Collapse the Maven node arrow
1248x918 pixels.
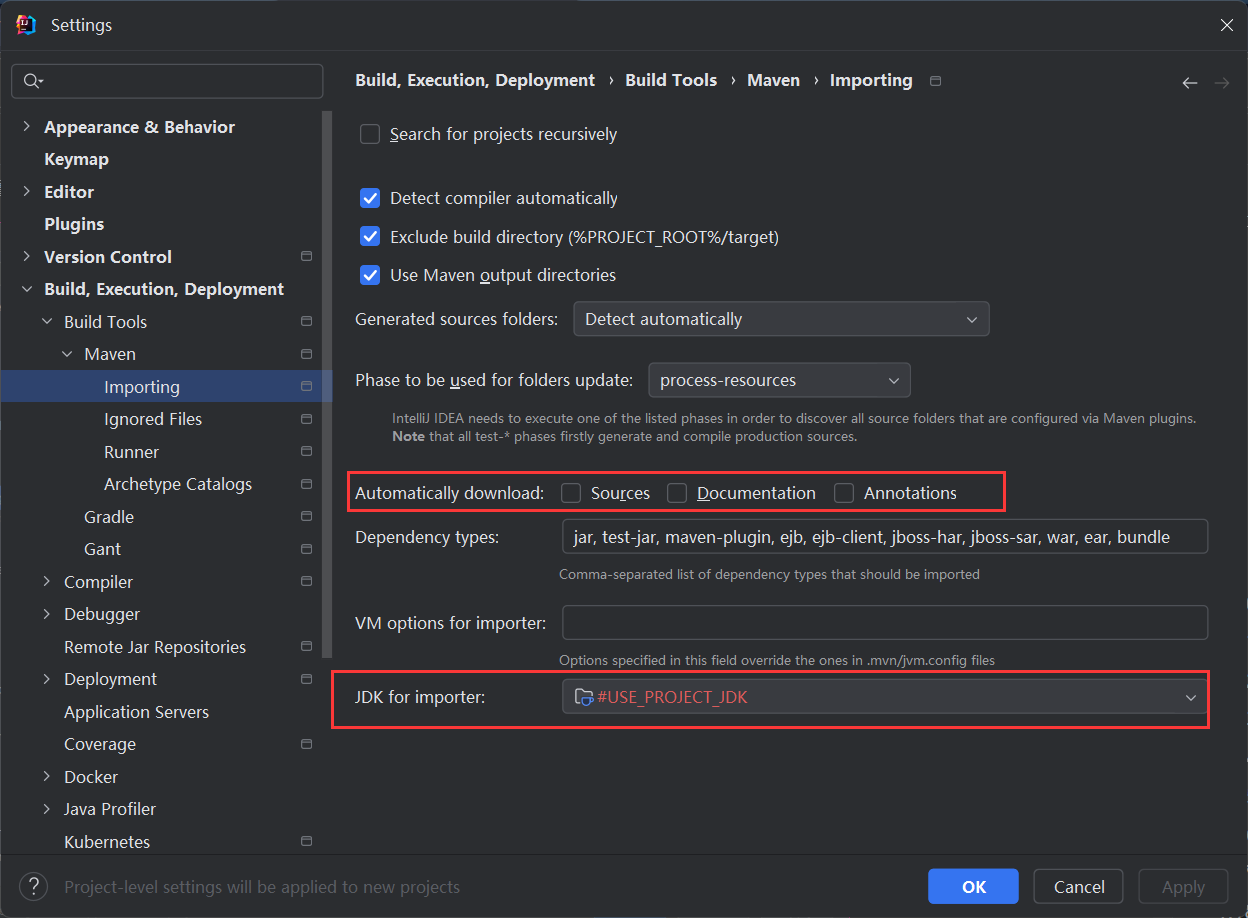[67, 354]
